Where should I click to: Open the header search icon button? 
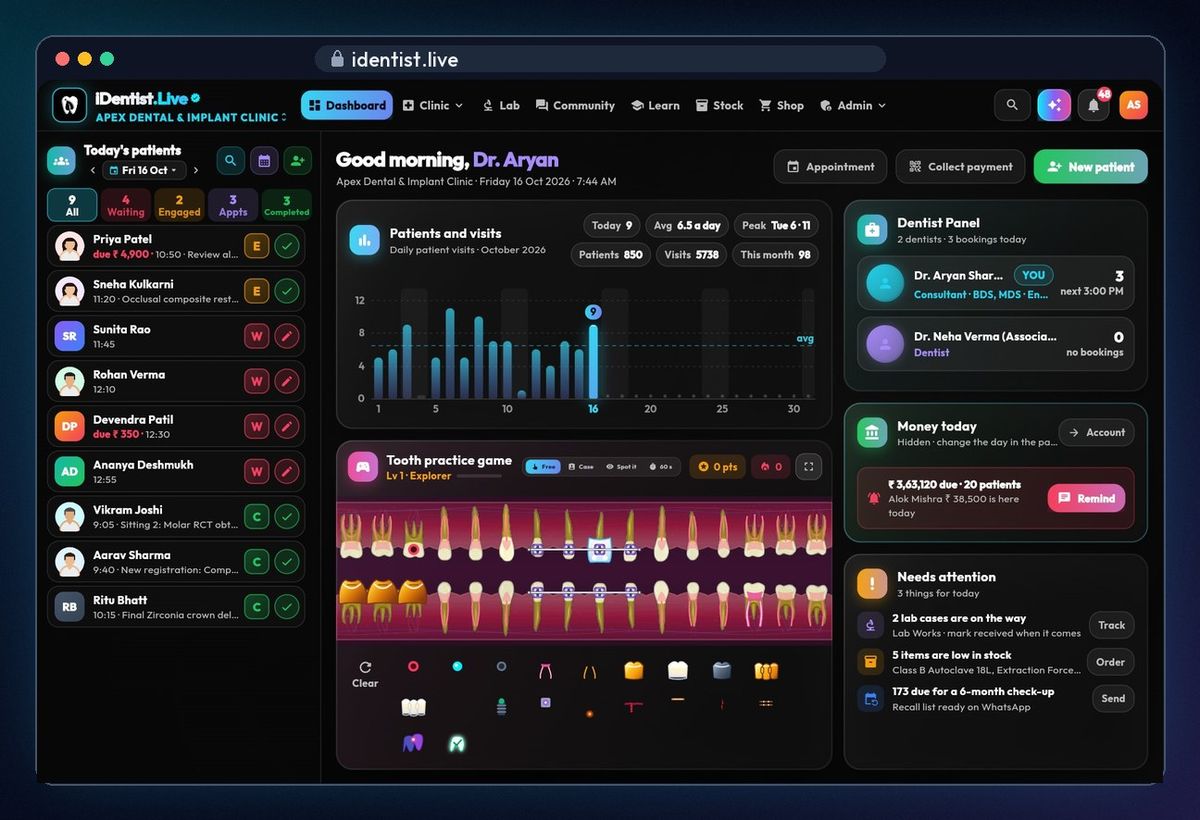pyautogui.click(x=1012, y=105)
